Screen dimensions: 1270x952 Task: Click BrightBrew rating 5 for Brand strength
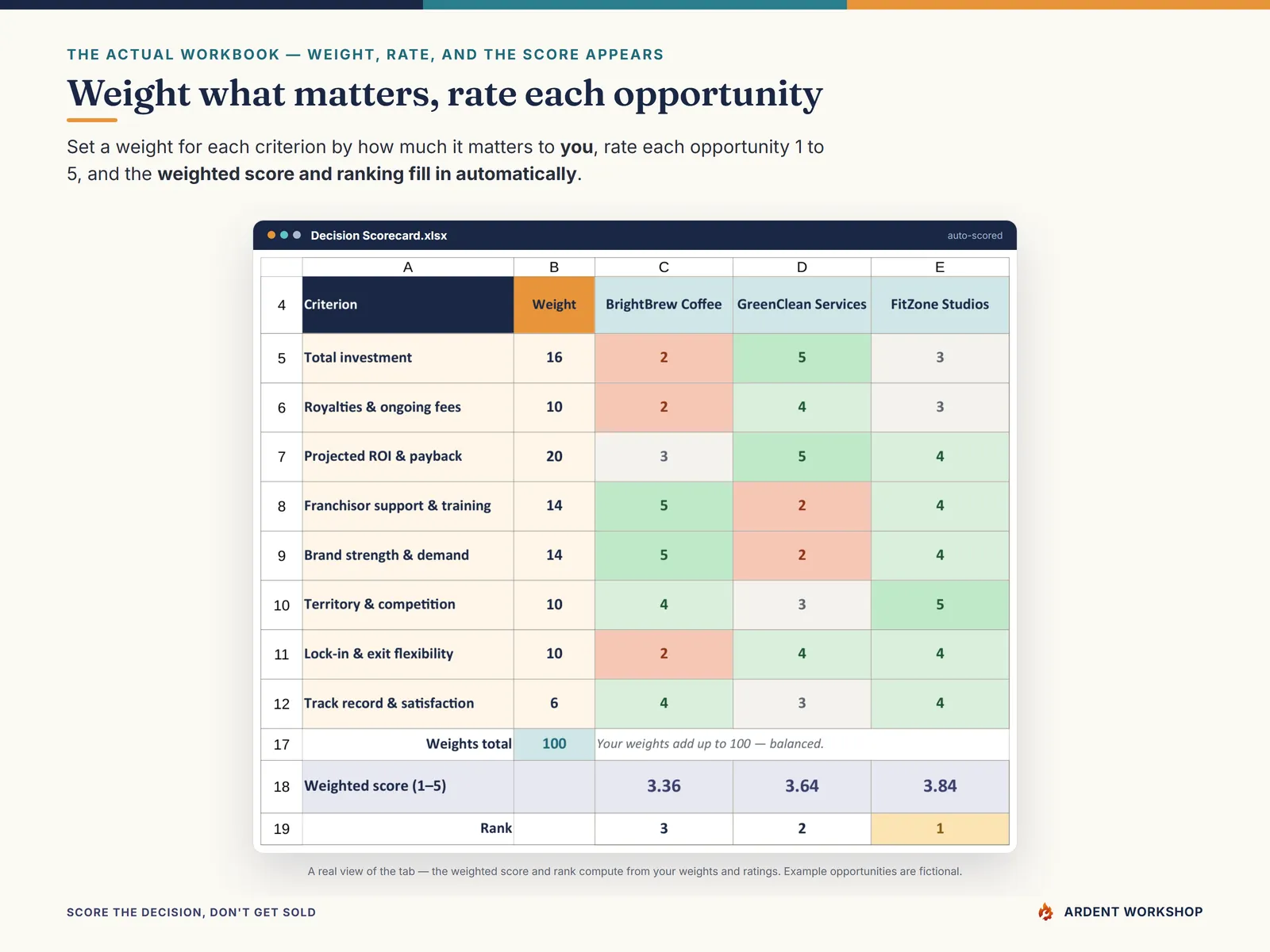[x=664, y=555]
